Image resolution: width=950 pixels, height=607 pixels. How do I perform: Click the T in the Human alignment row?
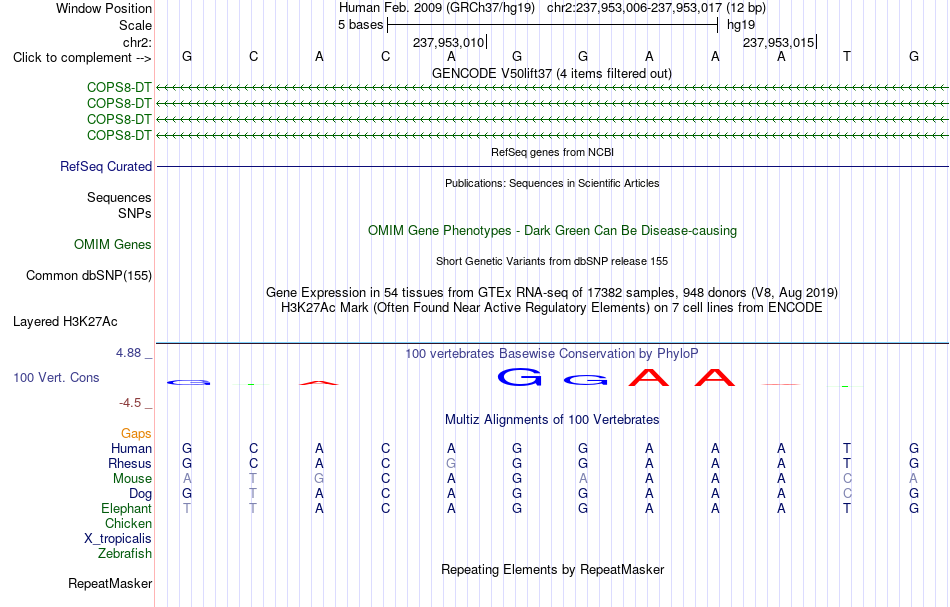click(x=847, y=448)
